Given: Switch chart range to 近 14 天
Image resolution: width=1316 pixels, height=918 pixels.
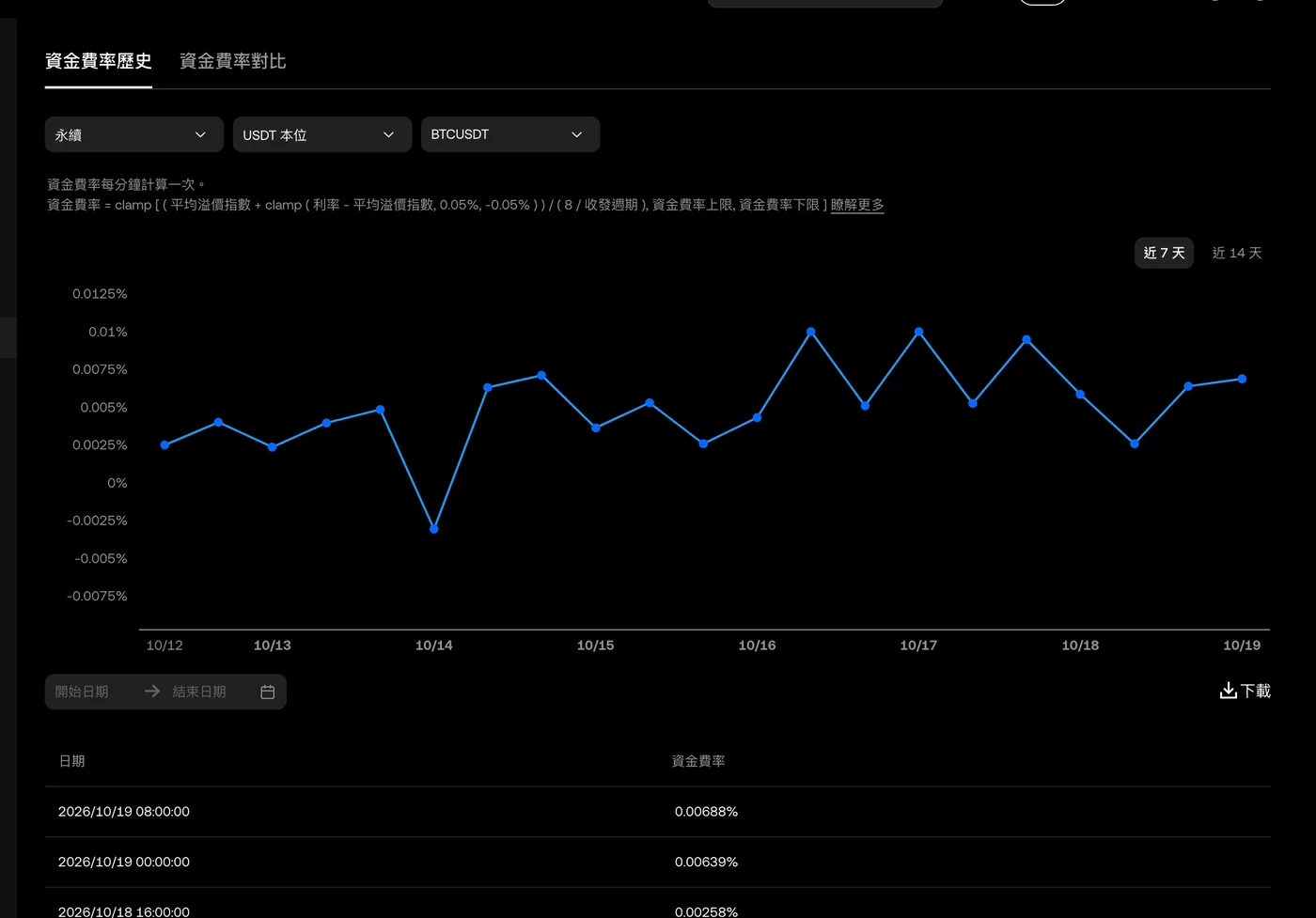Looking at the screenshot, I should tap(1236, 253).
